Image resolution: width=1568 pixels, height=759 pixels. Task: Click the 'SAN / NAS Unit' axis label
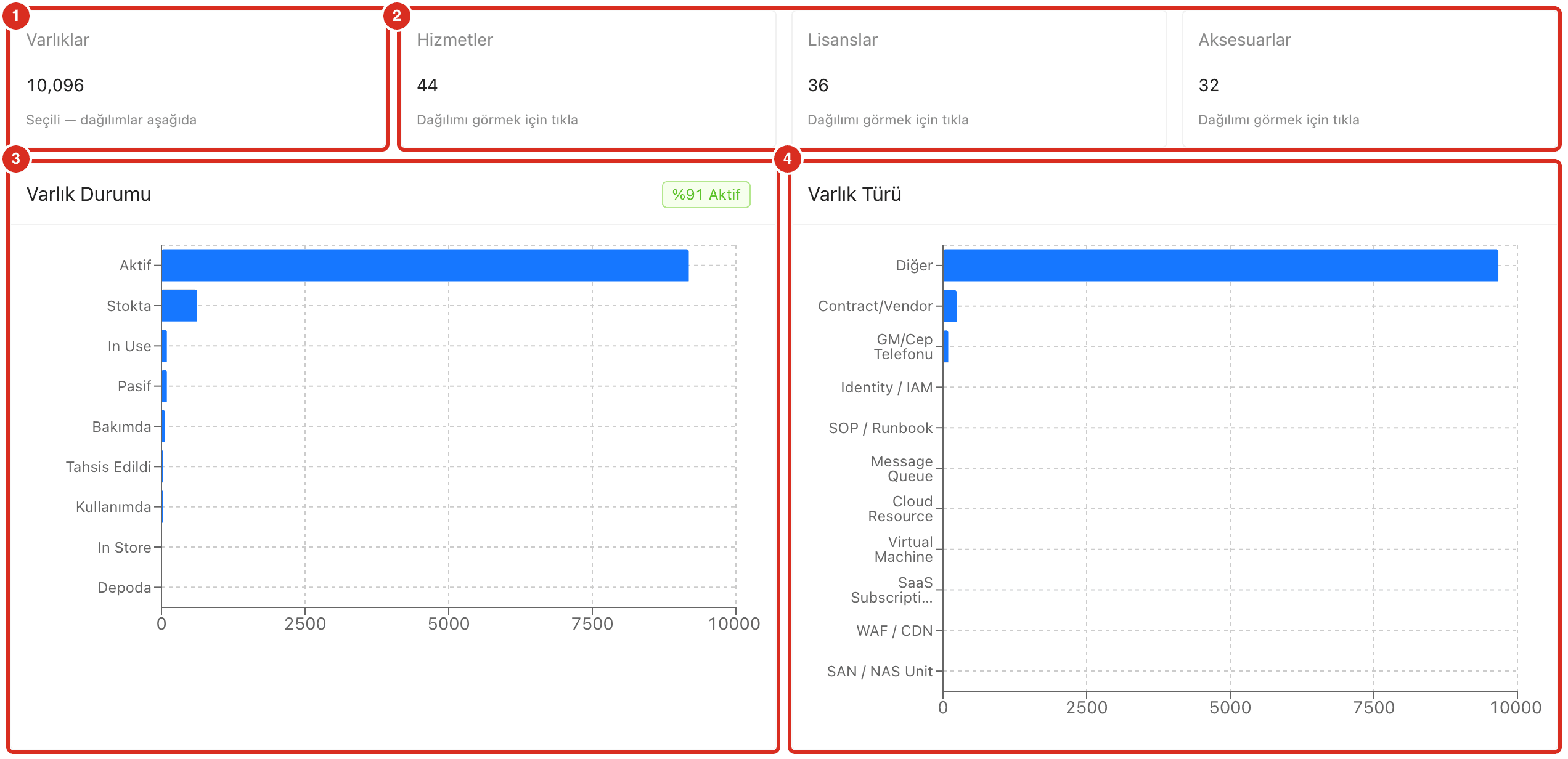coord(880,672)
